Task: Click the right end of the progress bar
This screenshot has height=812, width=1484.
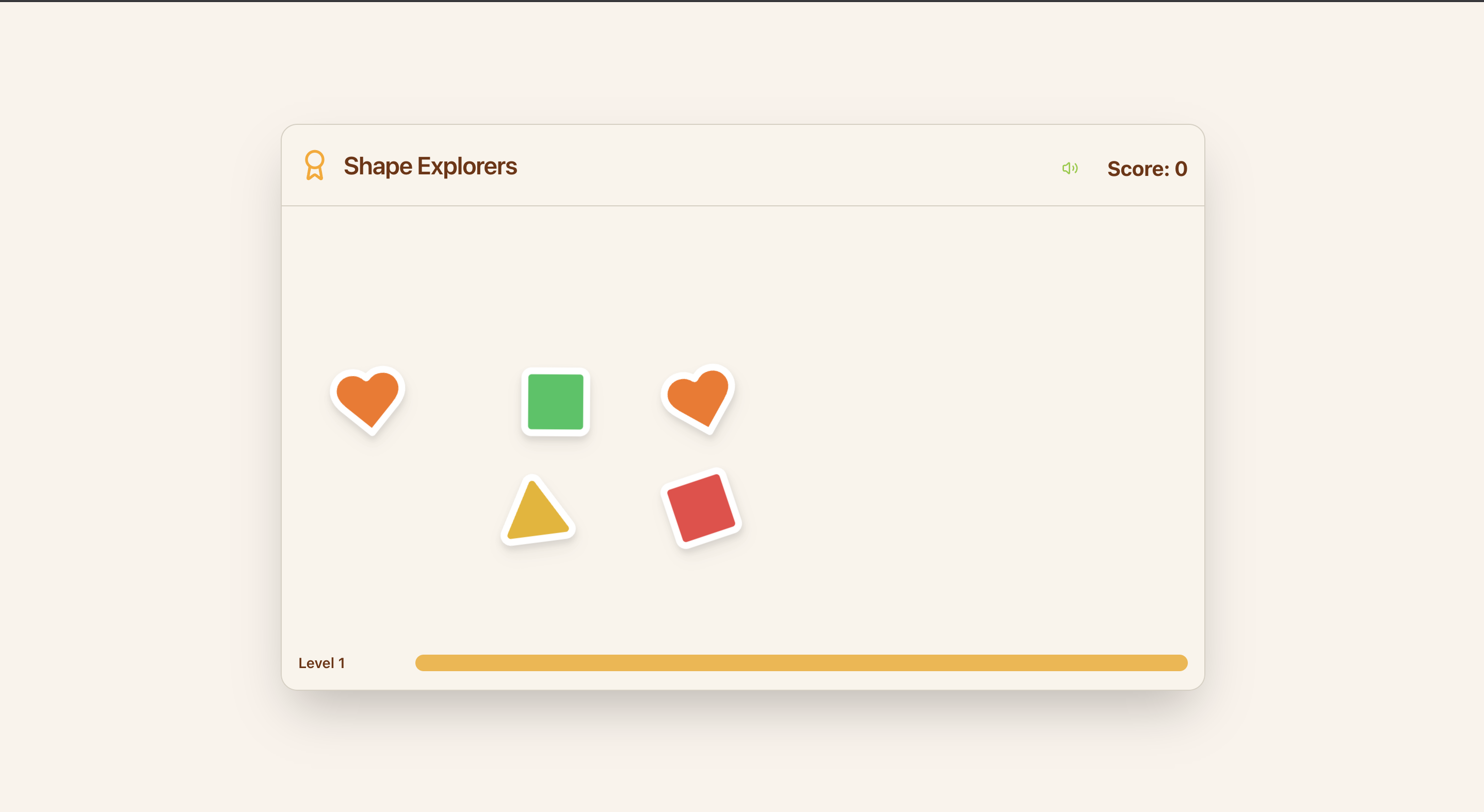Action: coord(1179,663)
